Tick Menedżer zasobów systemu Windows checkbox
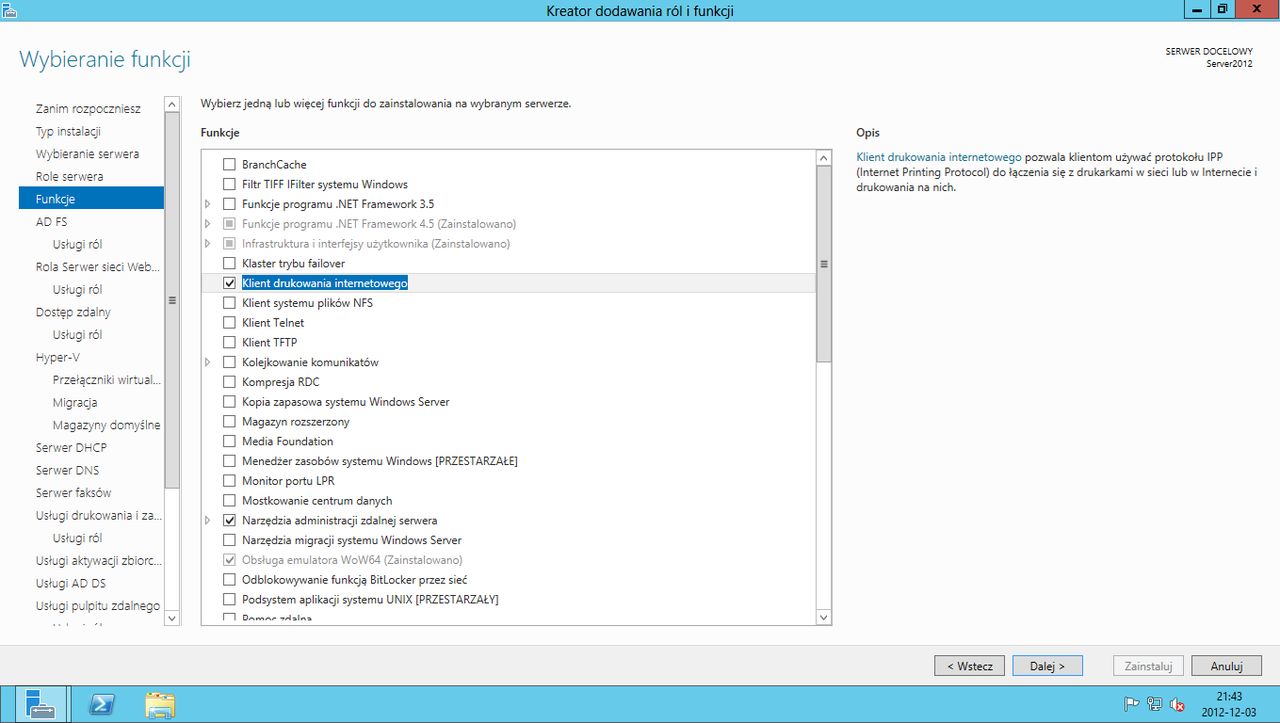This screenshot has height=723, width=1280. [x=229, y=461]
